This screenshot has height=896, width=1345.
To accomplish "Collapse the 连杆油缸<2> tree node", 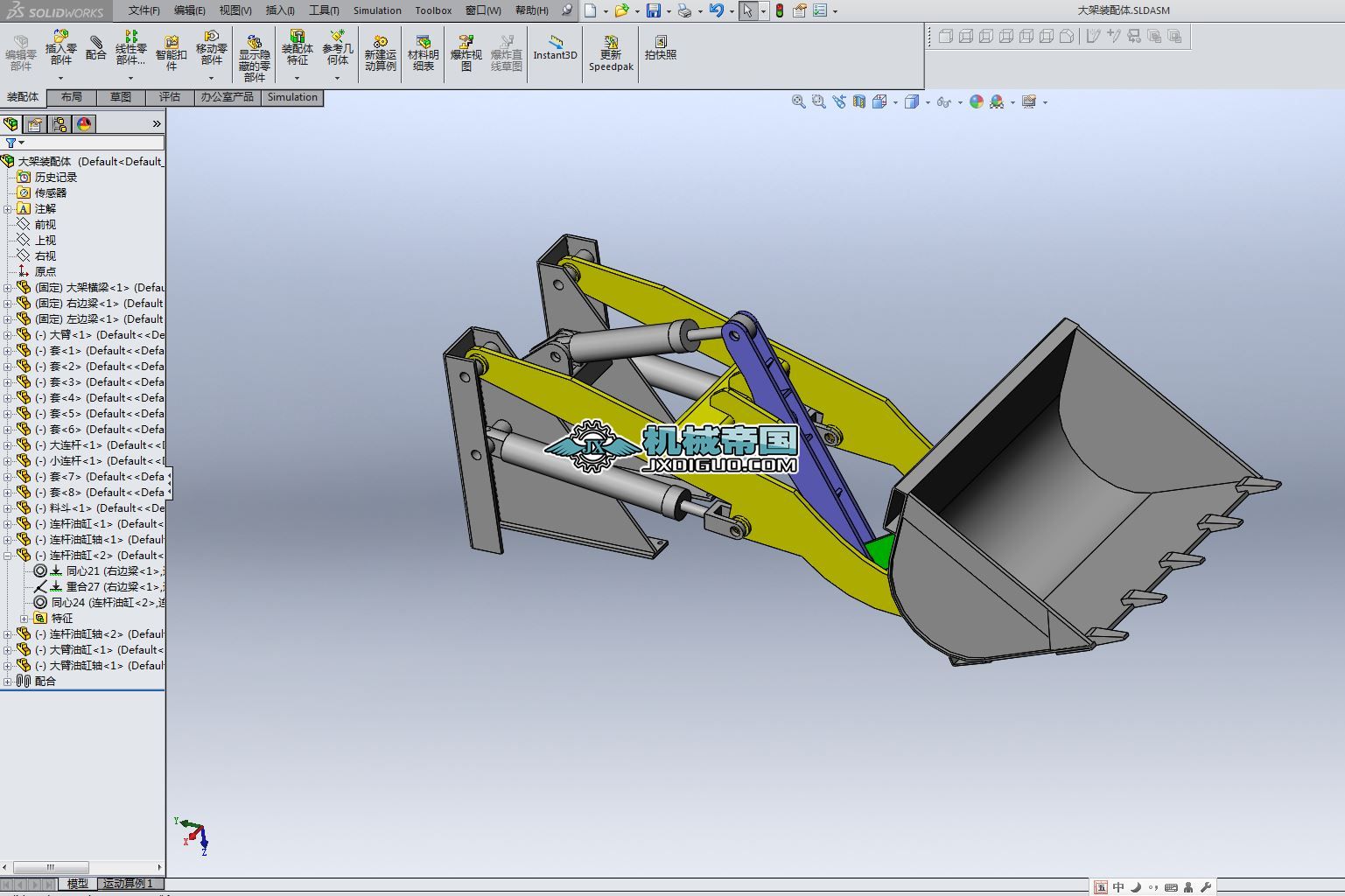I will [8, 556].
